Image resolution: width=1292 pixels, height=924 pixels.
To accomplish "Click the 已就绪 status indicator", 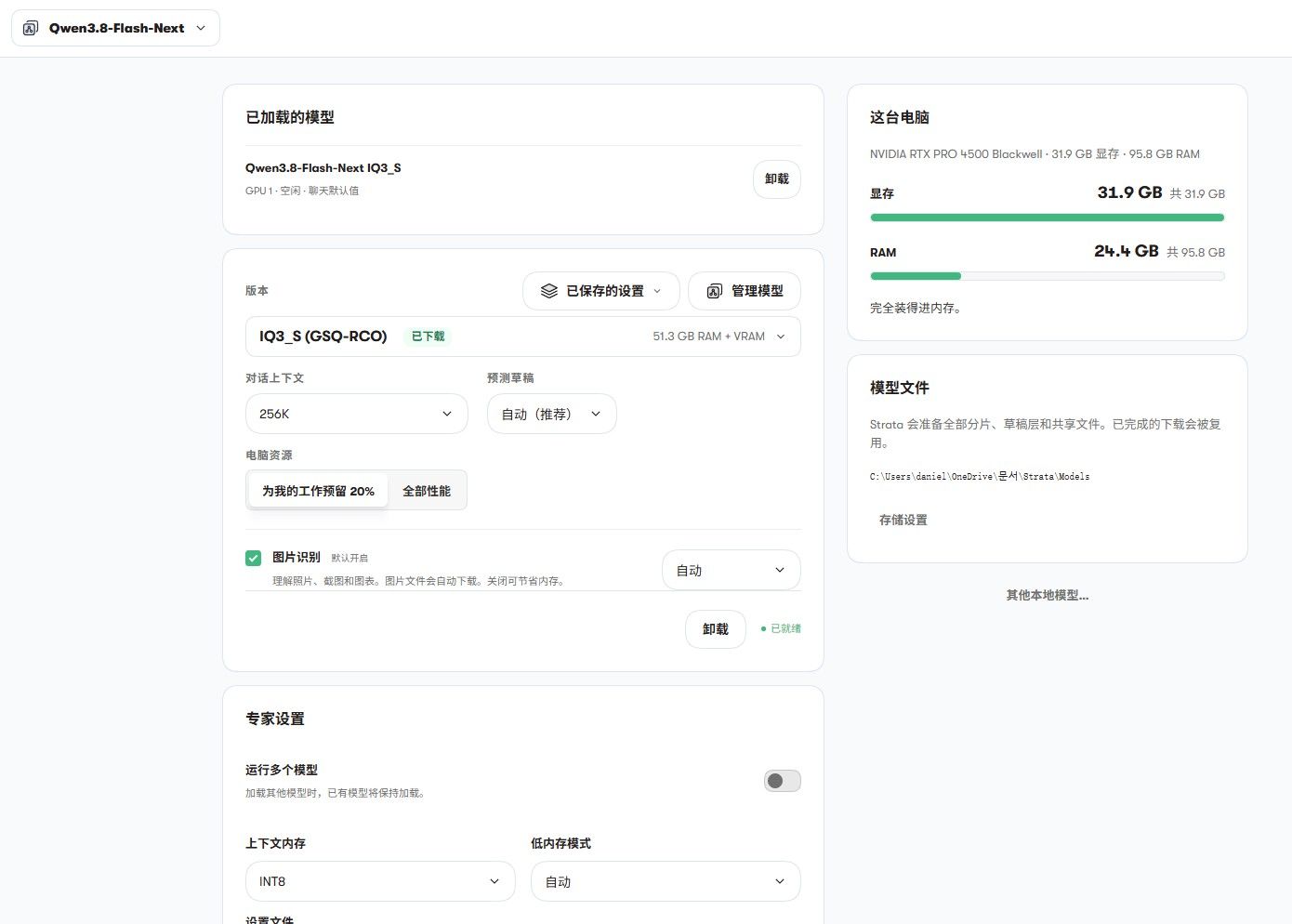I will (781, 629).
